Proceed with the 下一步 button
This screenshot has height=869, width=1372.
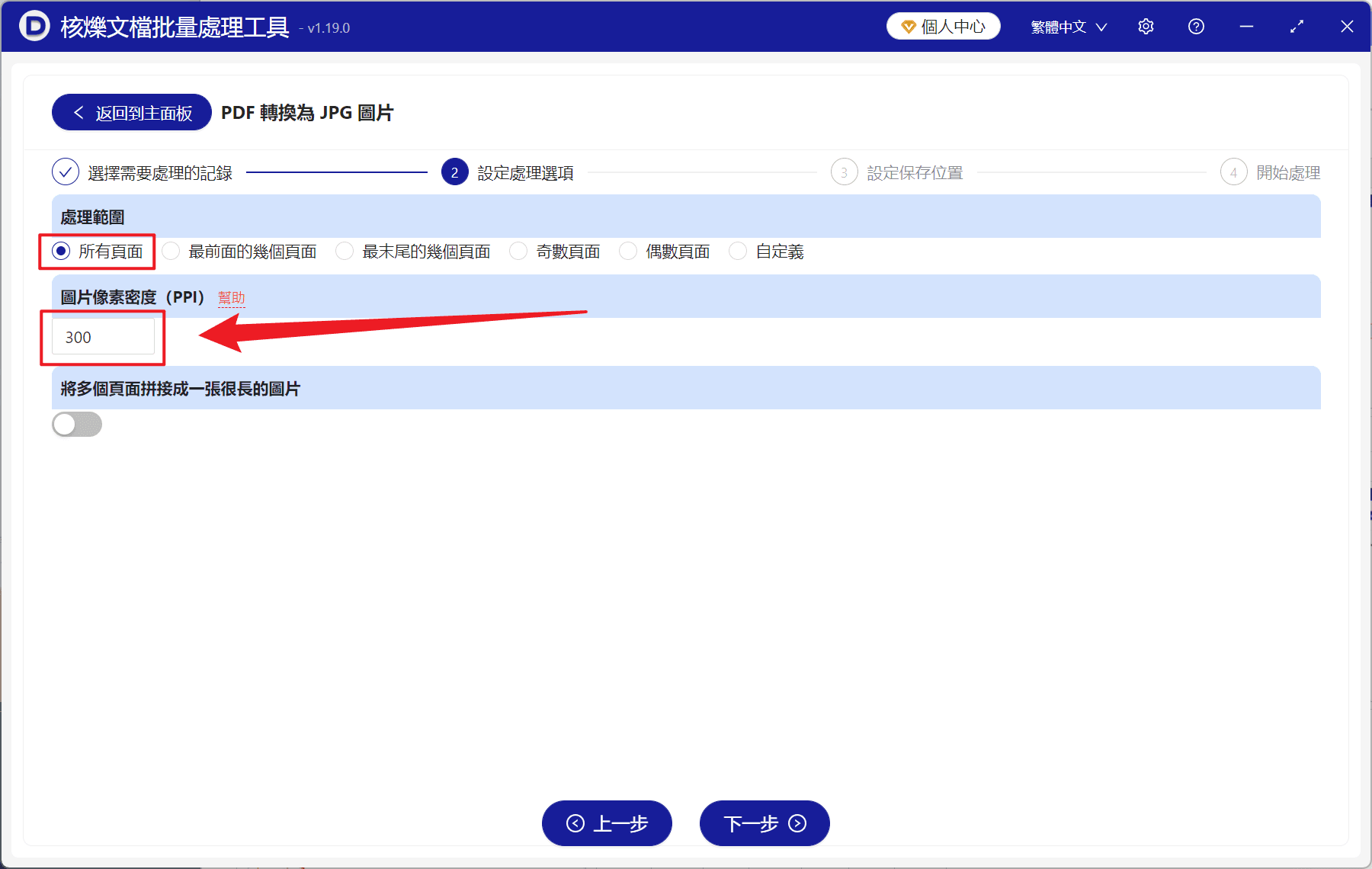[764, 824]
